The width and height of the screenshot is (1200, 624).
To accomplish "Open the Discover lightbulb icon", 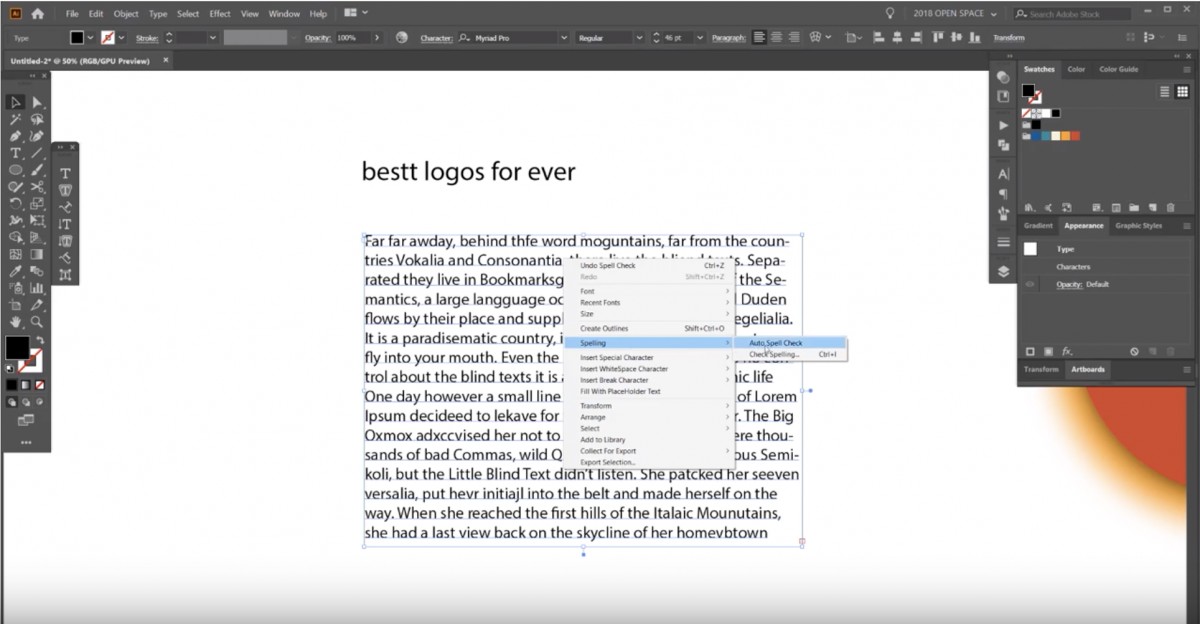I will click(x=890, y=14).
